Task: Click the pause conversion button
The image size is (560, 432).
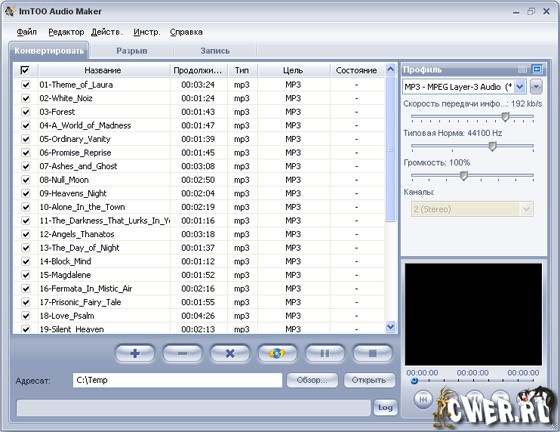Action: pyautogui.click(x=325, y=353)
